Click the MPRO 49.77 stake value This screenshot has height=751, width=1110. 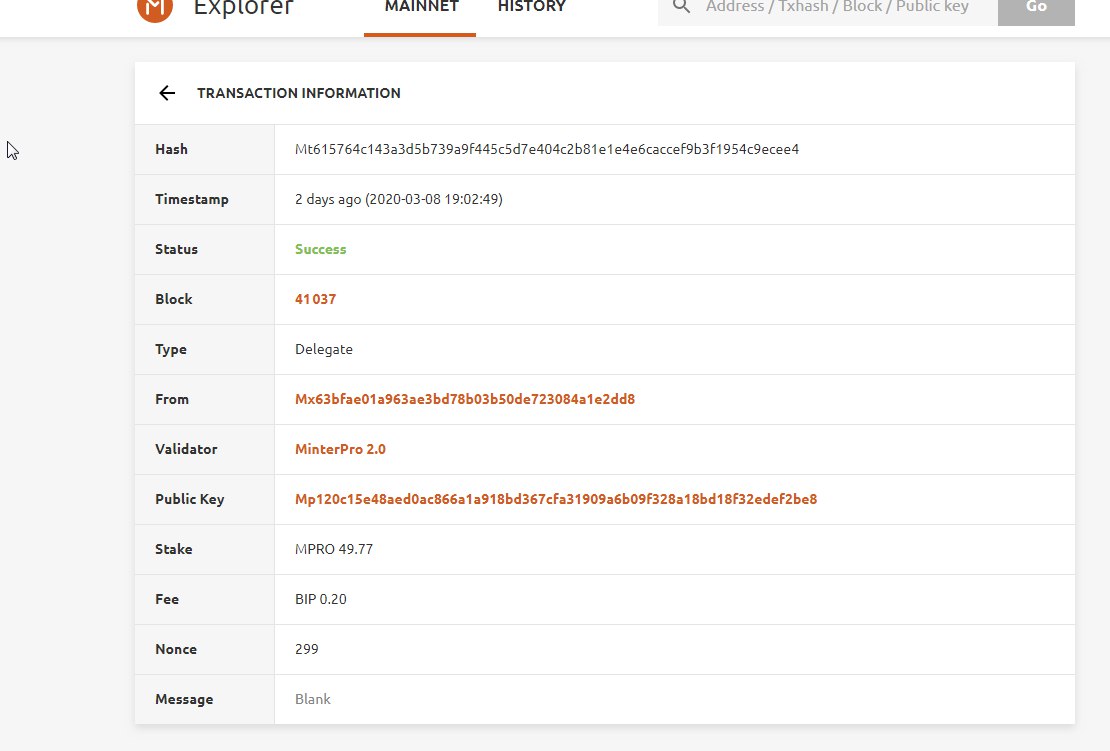click(333, 549)
